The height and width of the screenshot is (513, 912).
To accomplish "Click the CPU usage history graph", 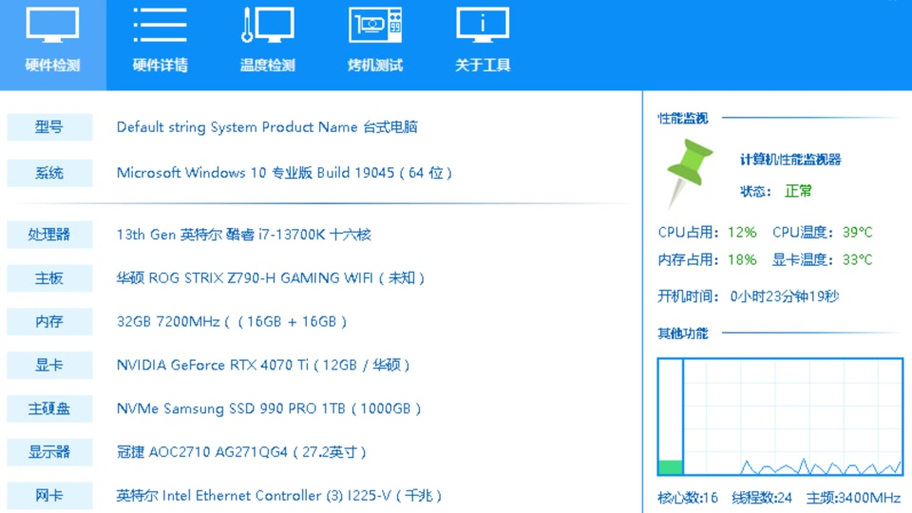I will [x=792, y=417].
